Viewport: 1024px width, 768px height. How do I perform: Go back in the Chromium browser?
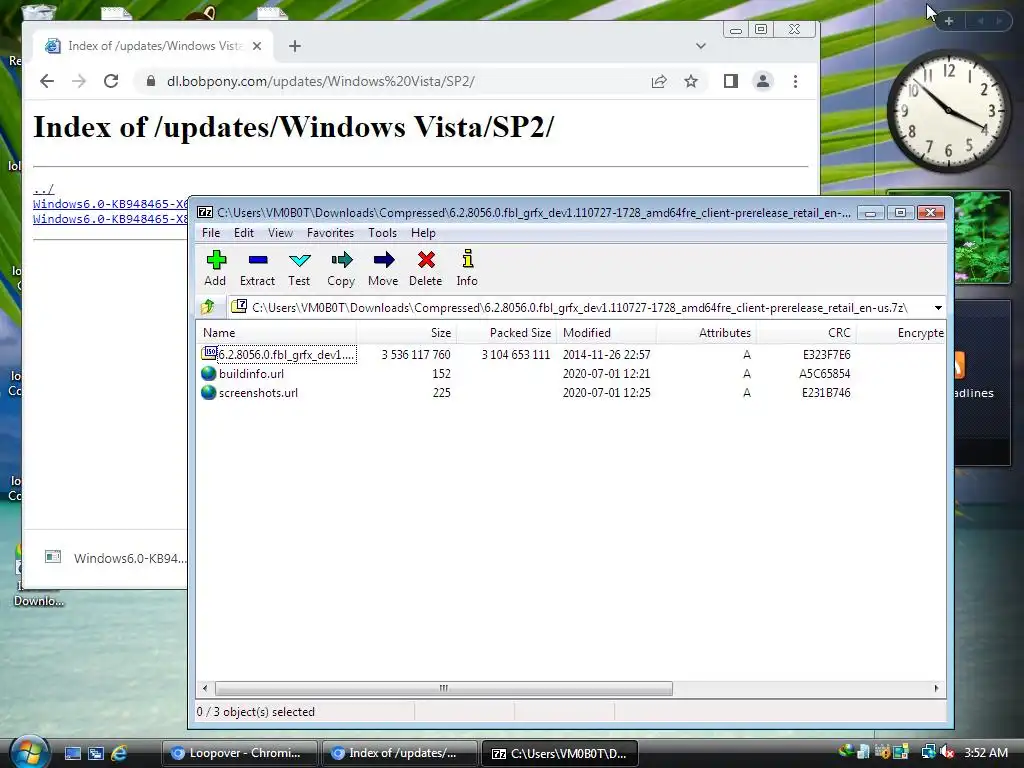(46, 81)
